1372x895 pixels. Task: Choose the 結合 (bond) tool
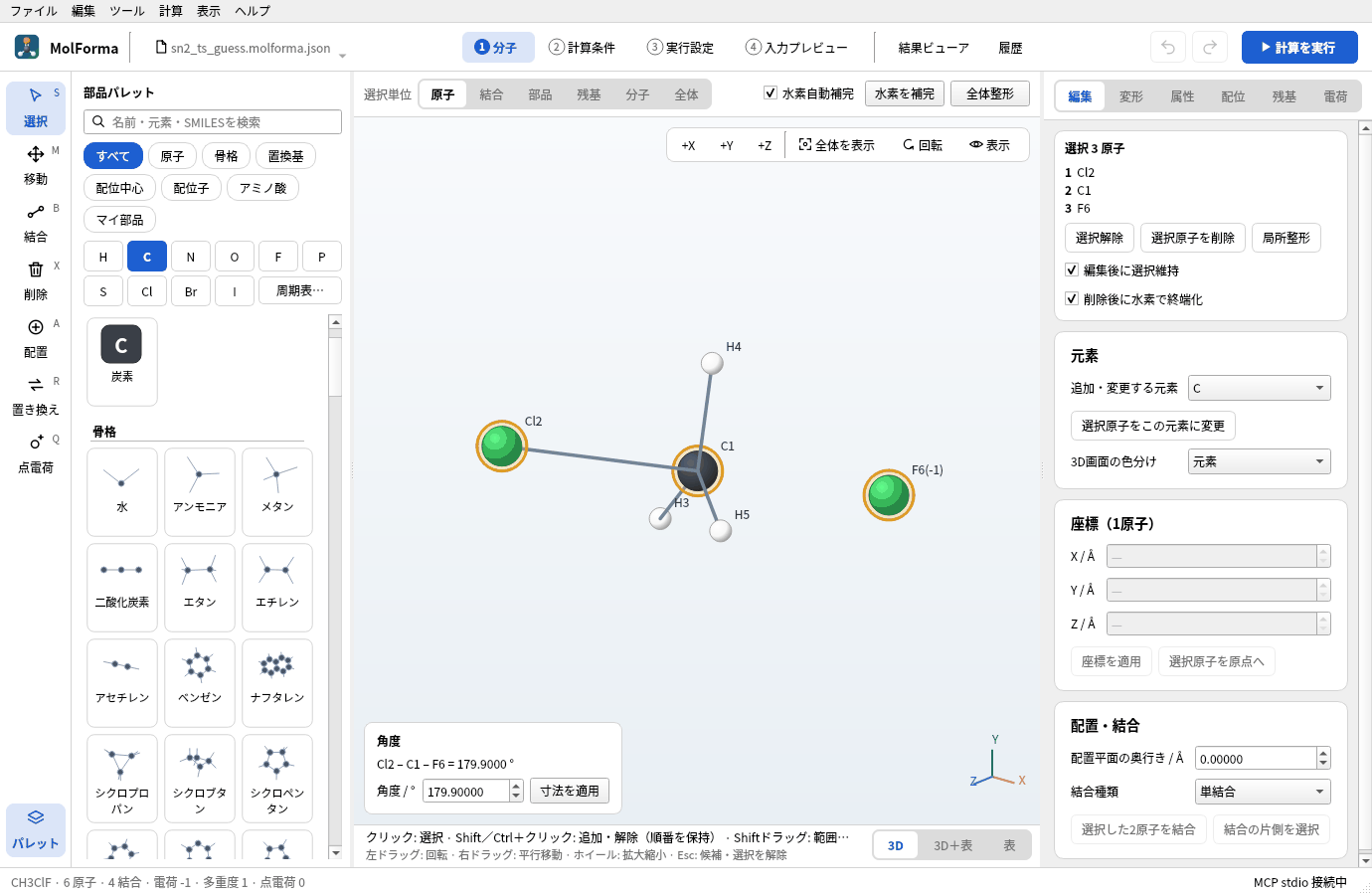[36, 223]
